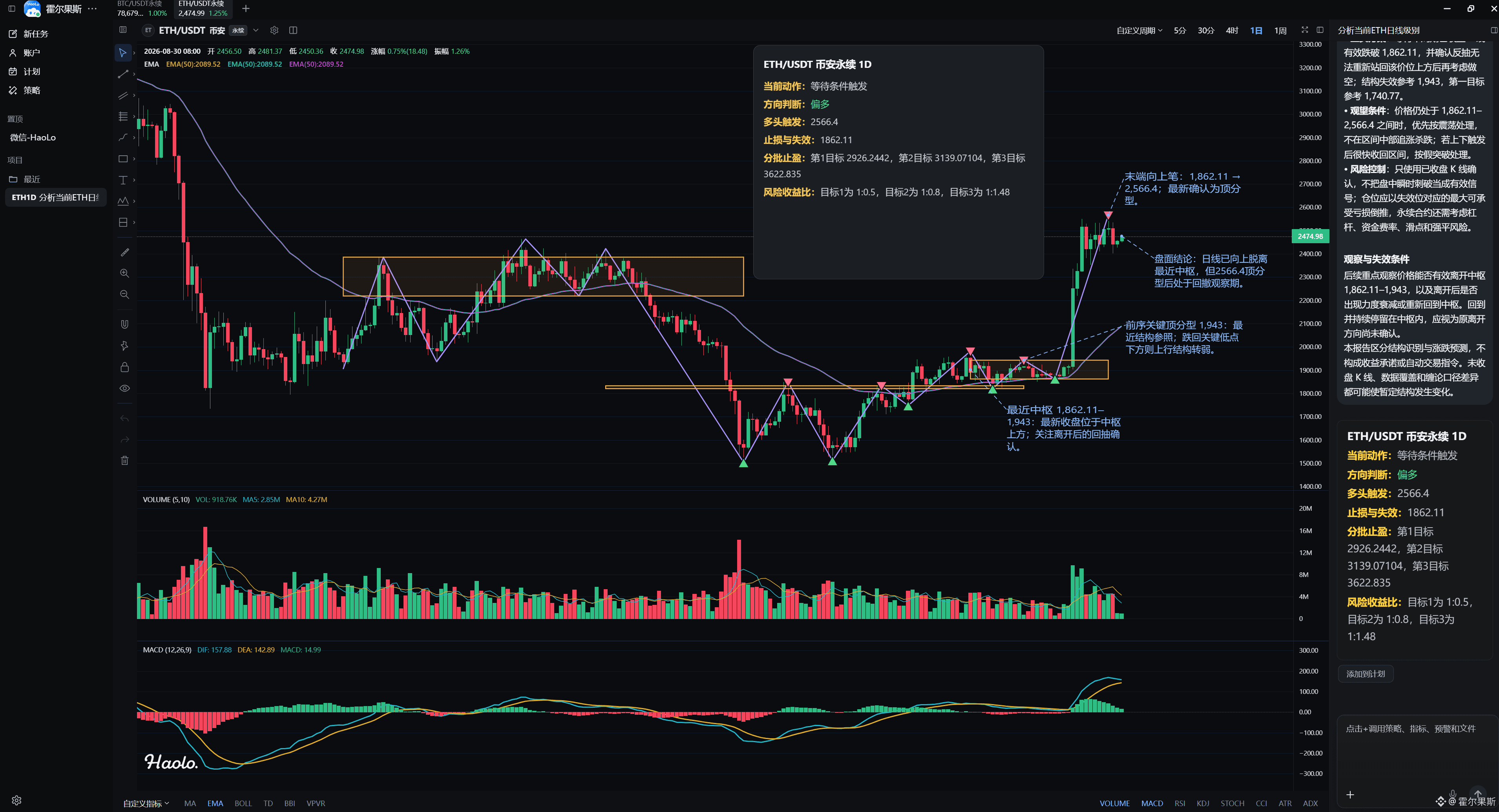Select the position range tool

123,222
